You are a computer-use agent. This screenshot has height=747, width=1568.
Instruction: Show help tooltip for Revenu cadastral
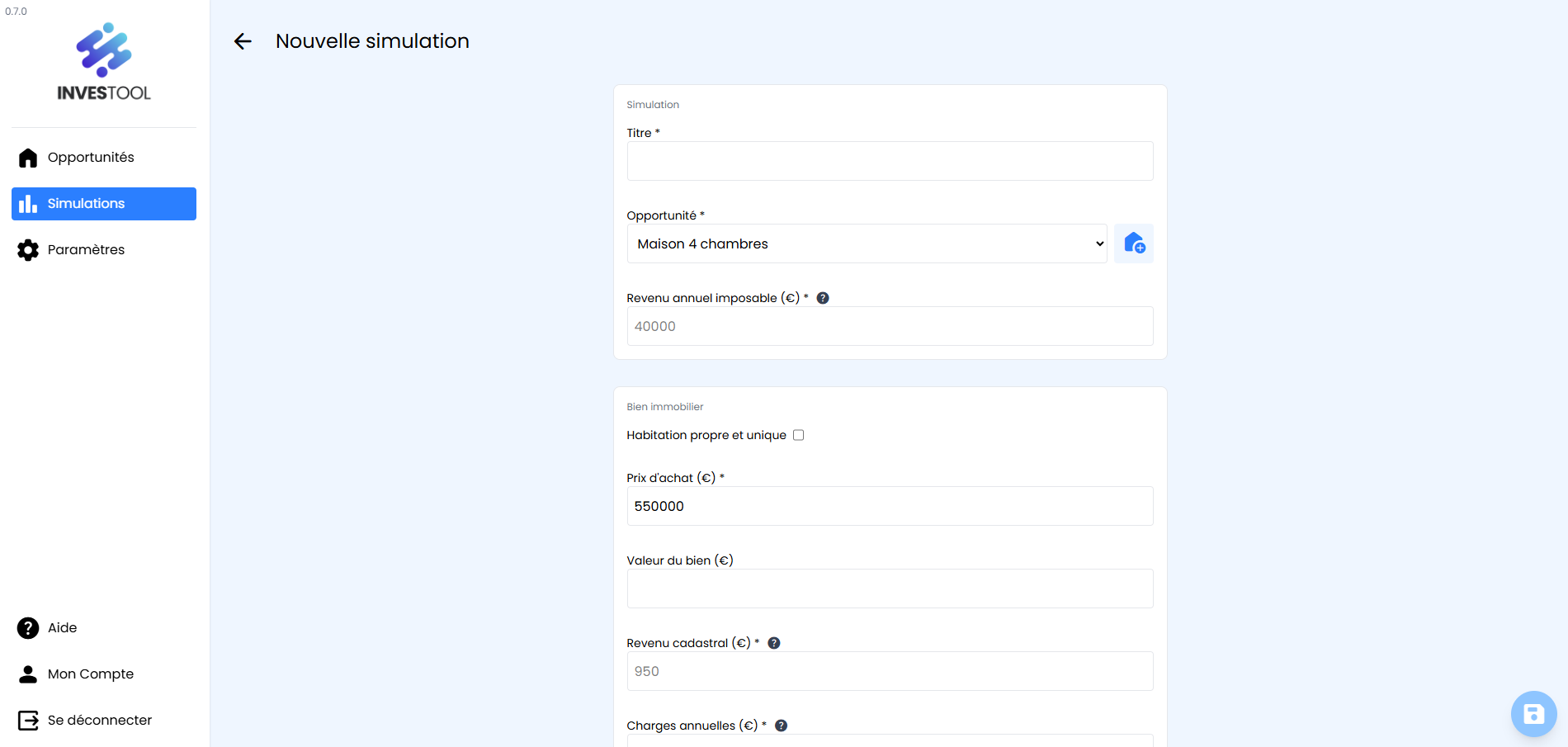point(774,643)
